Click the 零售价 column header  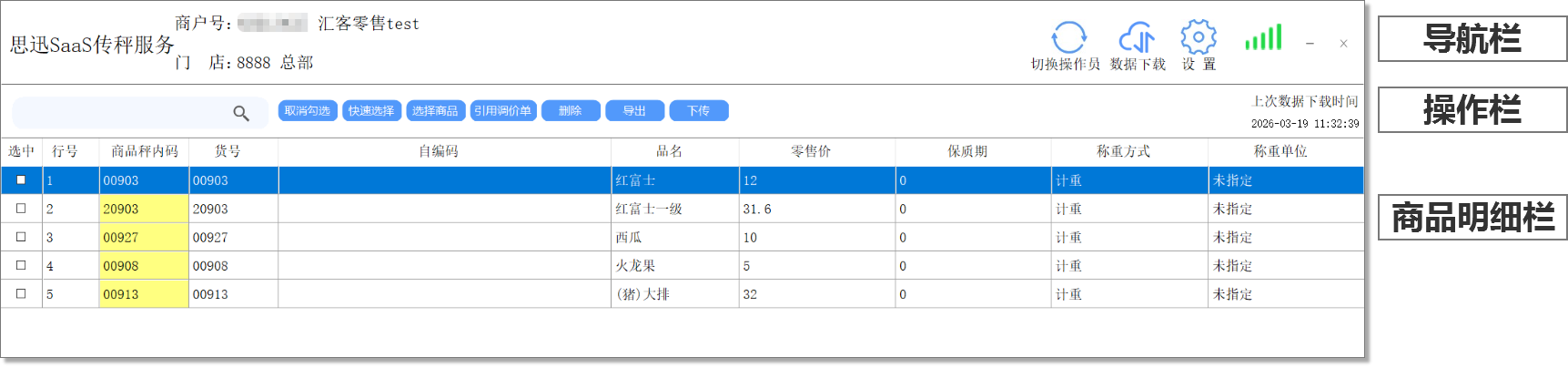810,151
